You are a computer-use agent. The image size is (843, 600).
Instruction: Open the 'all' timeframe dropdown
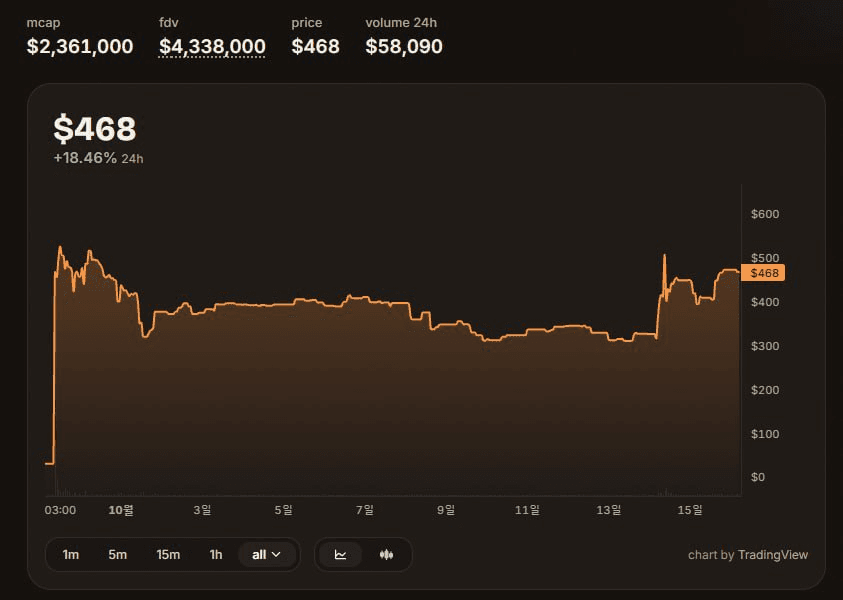267,554
